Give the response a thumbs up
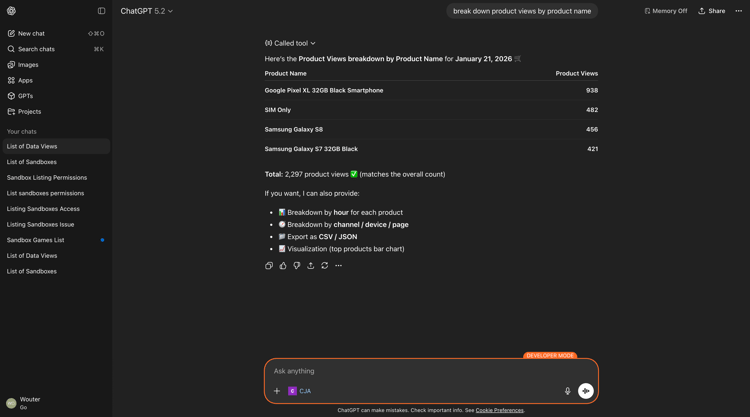 tap(283, 265)
